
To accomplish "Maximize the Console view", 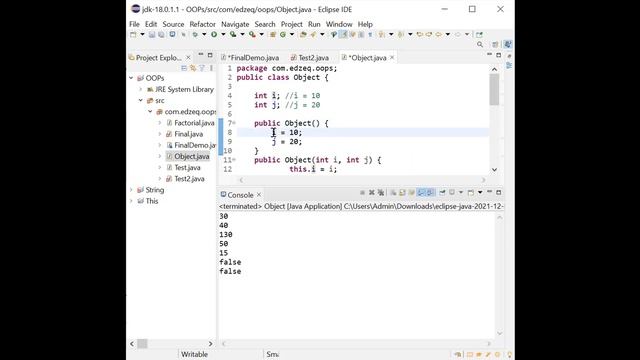I will point(498,192).
